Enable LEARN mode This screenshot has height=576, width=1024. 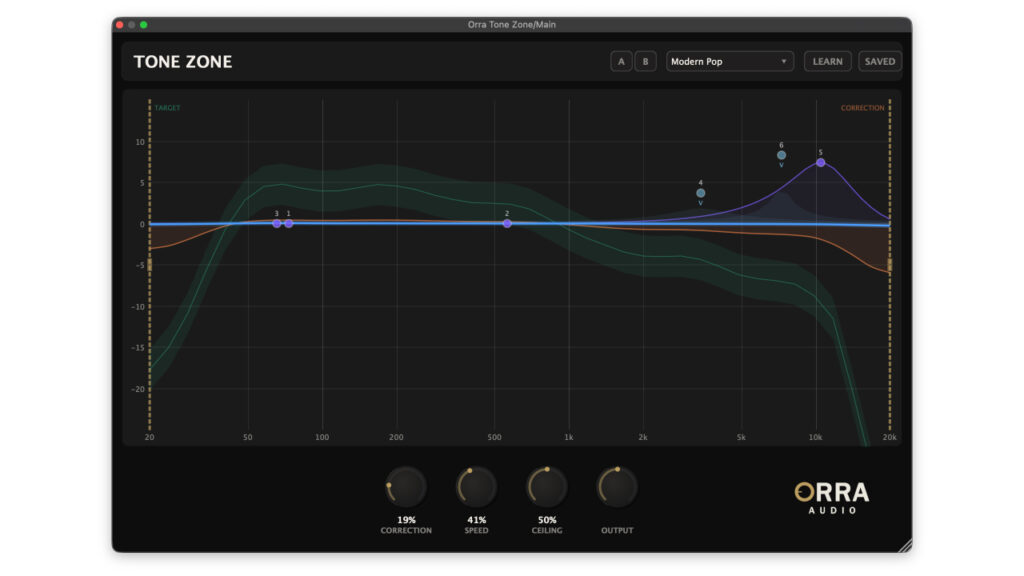coord(827,62)
